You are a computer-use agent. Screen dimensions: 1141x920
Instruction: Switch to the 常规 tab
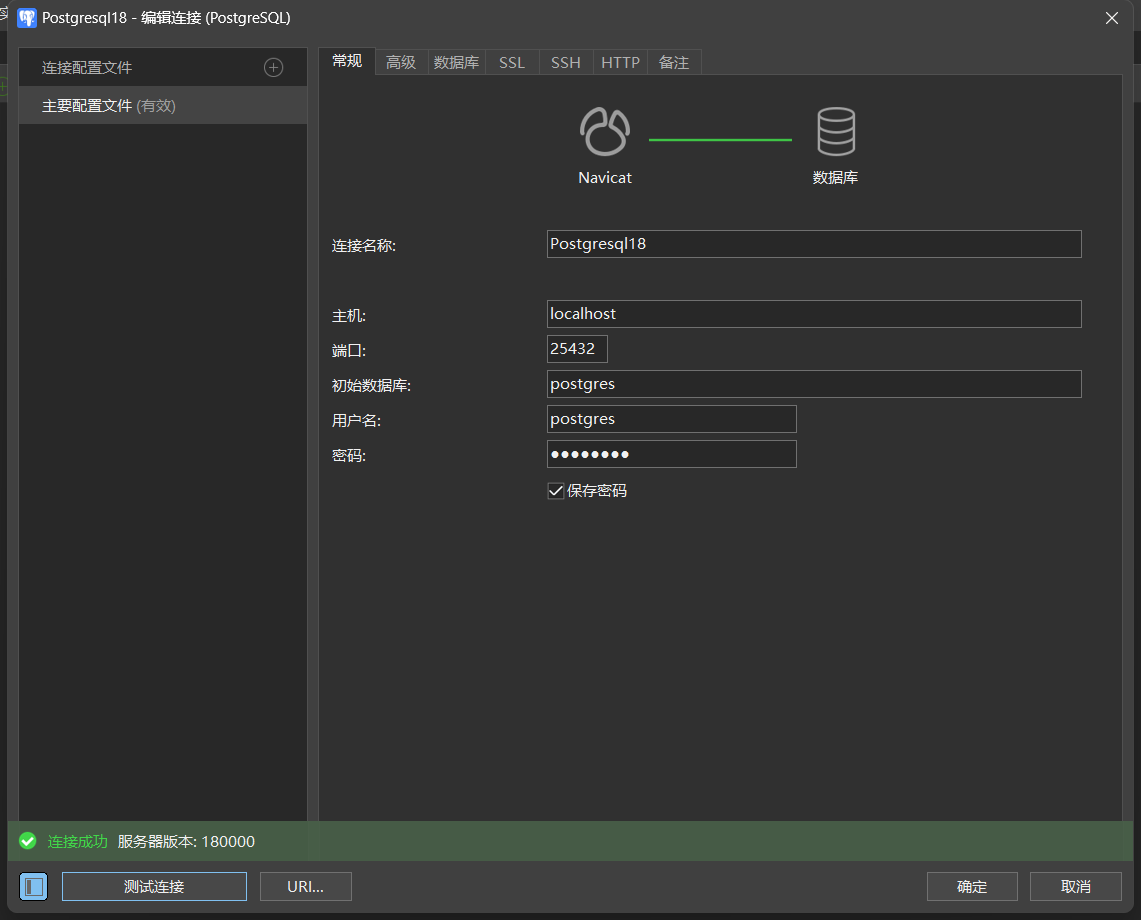click(347, 62)
